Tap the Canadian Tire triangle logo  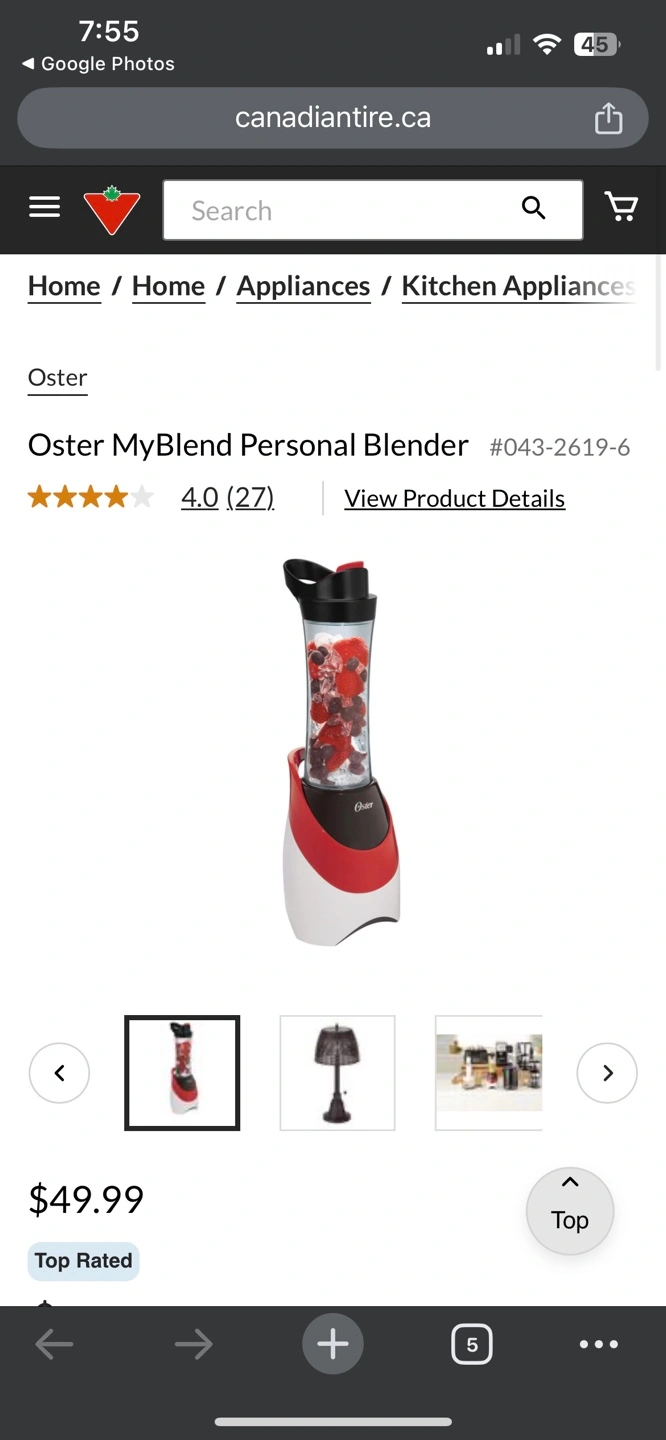(x=111, y=210)
